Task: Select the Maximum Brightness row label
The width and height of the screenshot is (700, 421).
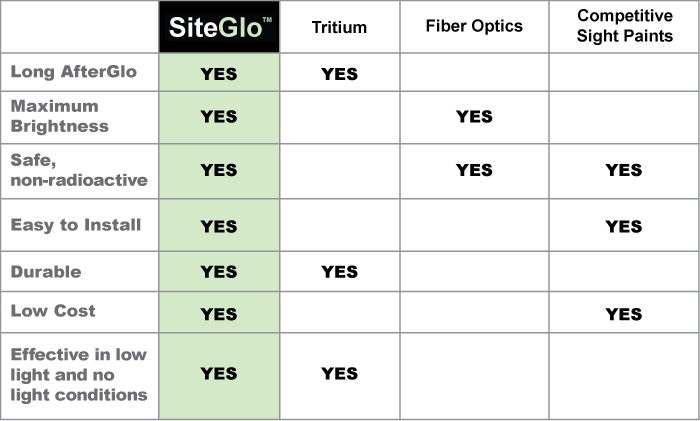Action: pos(60,116)
